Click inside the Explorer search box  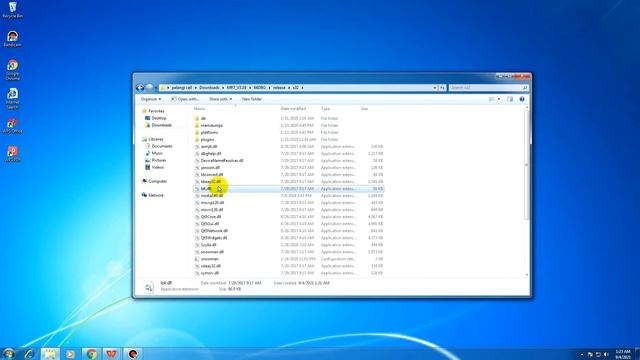pyautogui.click(x=488, y=88)
